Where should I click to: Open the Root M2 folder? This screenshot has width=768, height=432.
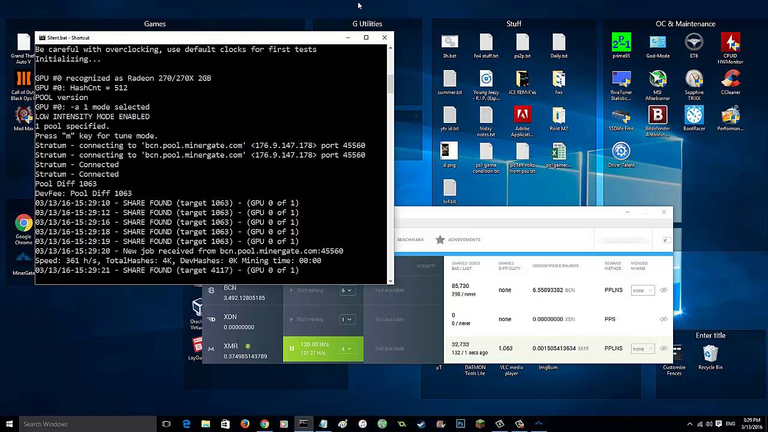[559, 116]
